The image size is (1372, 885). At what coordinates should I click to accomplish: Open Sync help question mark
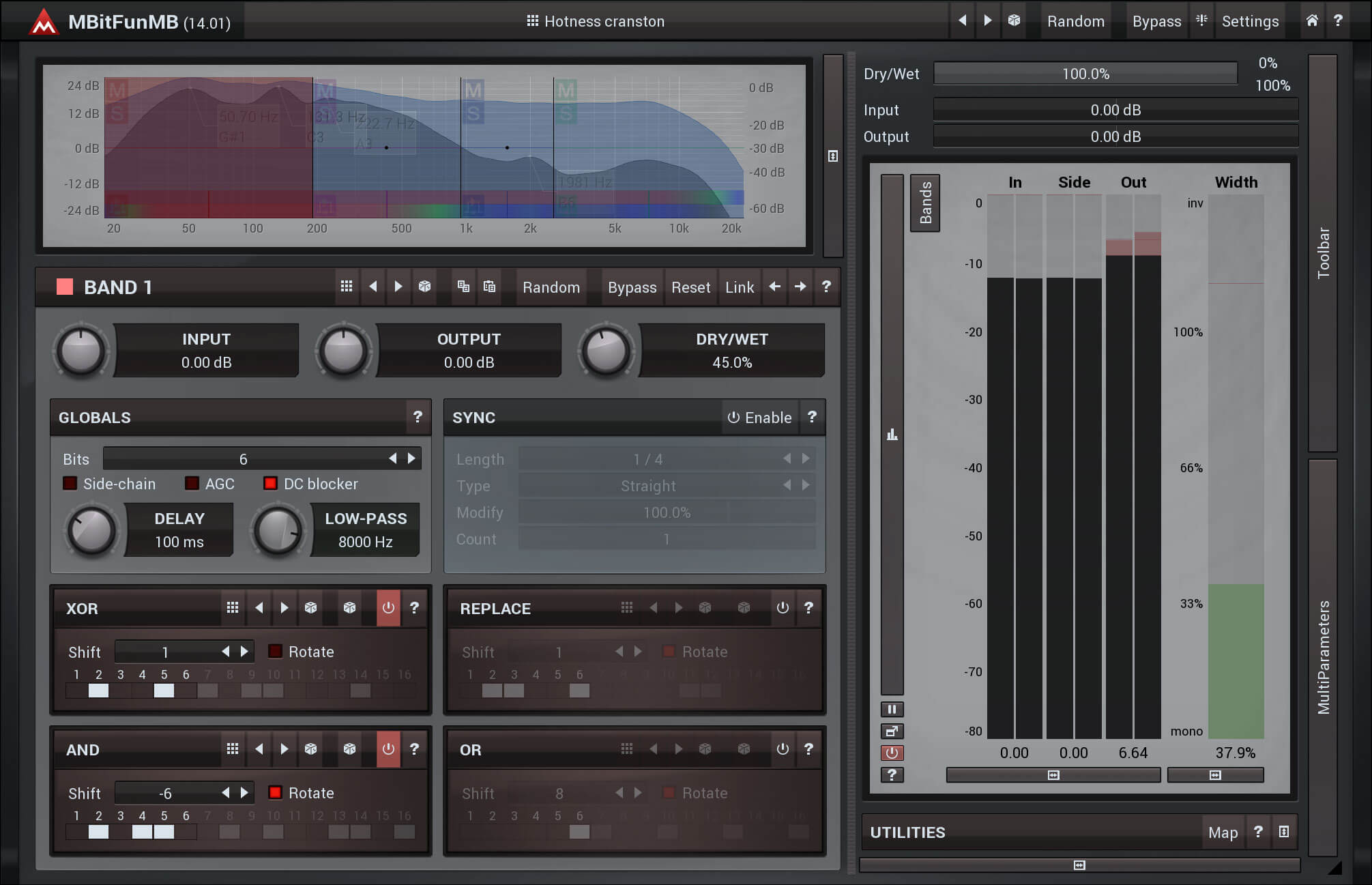click(812, 417)
